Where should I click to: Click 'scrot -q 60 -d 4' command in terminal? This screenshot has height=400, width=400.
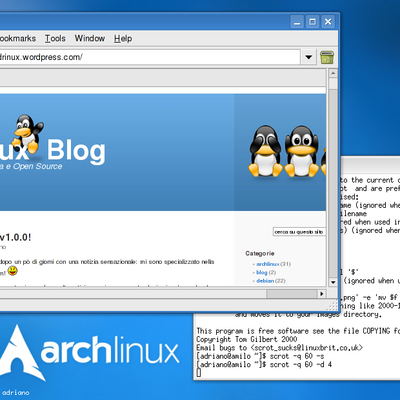click(301, 364)
